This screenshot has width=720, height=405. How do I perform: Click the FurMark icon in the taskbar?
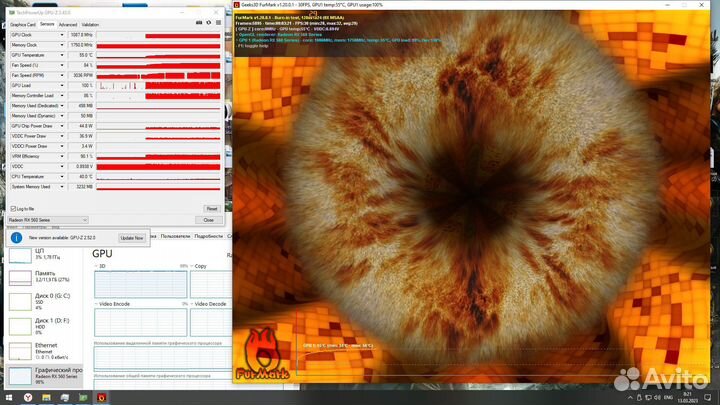pos(101,398)
